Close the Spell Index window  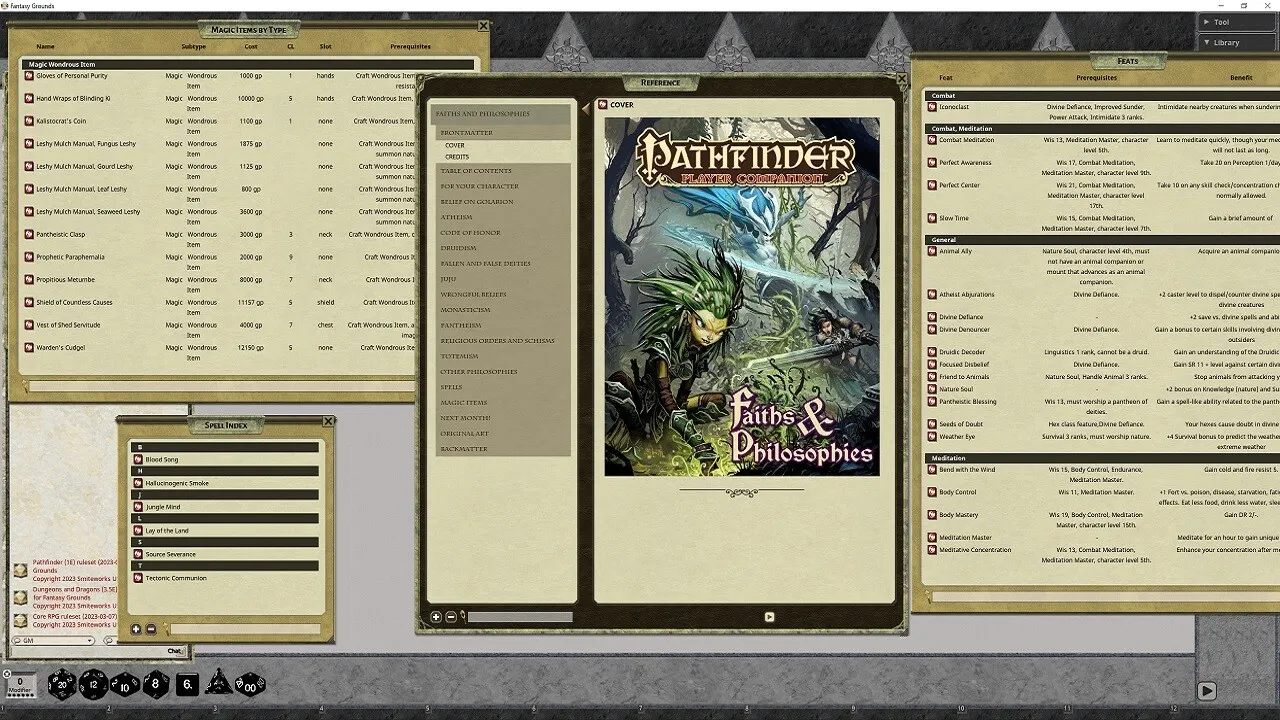pyautogui.click(x=329, y=421)
